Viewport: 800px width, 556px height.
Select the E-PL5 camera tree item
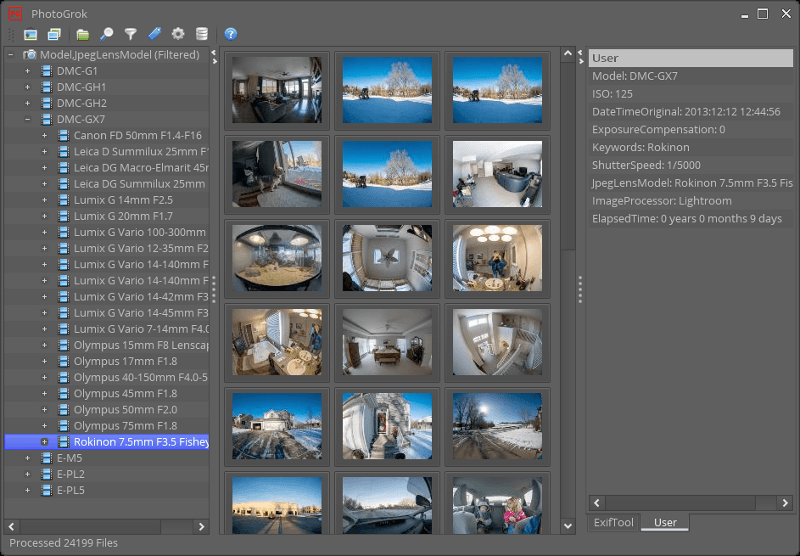pos(71,490)
